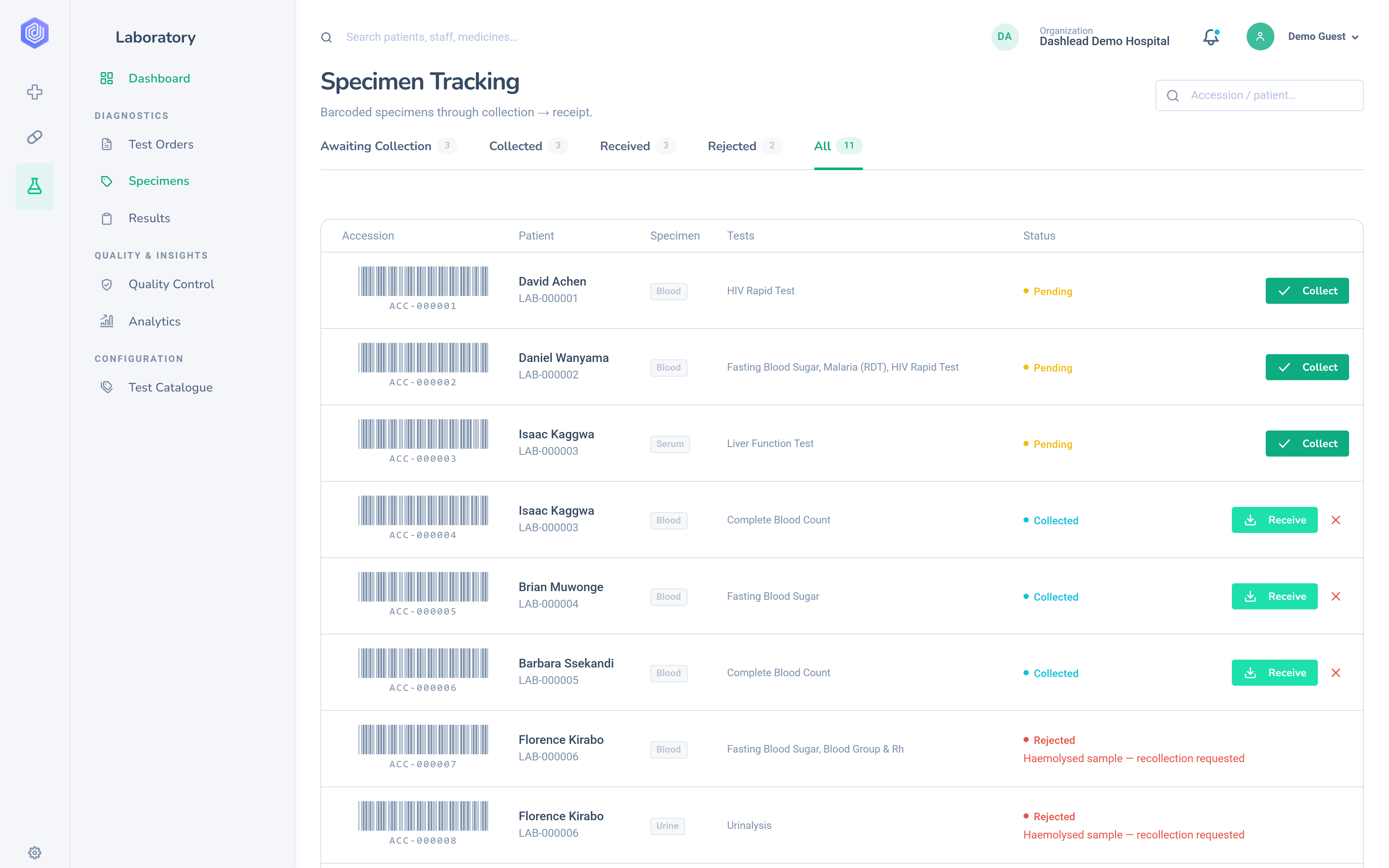
Task: Open the Dashlead Demo Hospital organization selector
Action: pyautogui.click(x=1104, y=37)
